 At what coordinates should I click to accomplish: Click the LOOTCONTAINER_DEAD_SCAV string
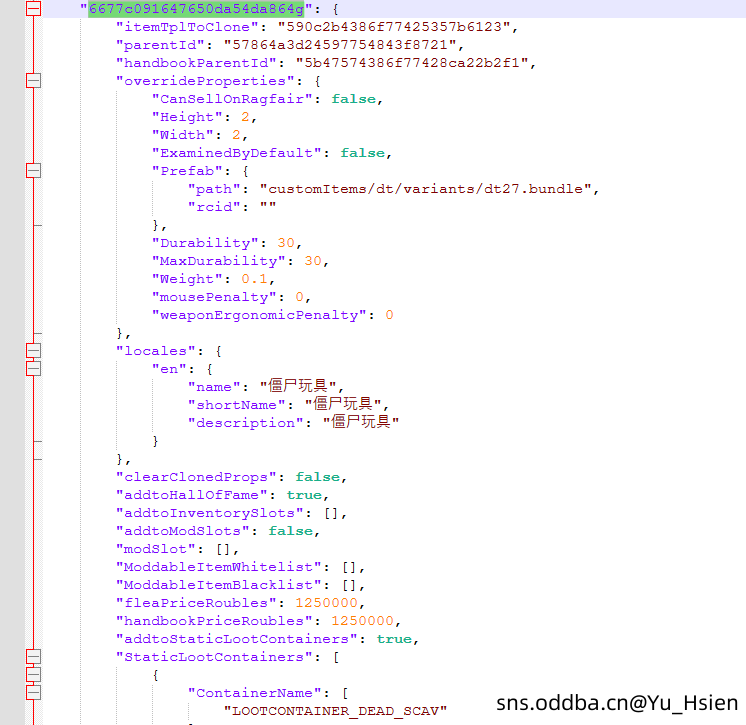[x=335, y=711]
